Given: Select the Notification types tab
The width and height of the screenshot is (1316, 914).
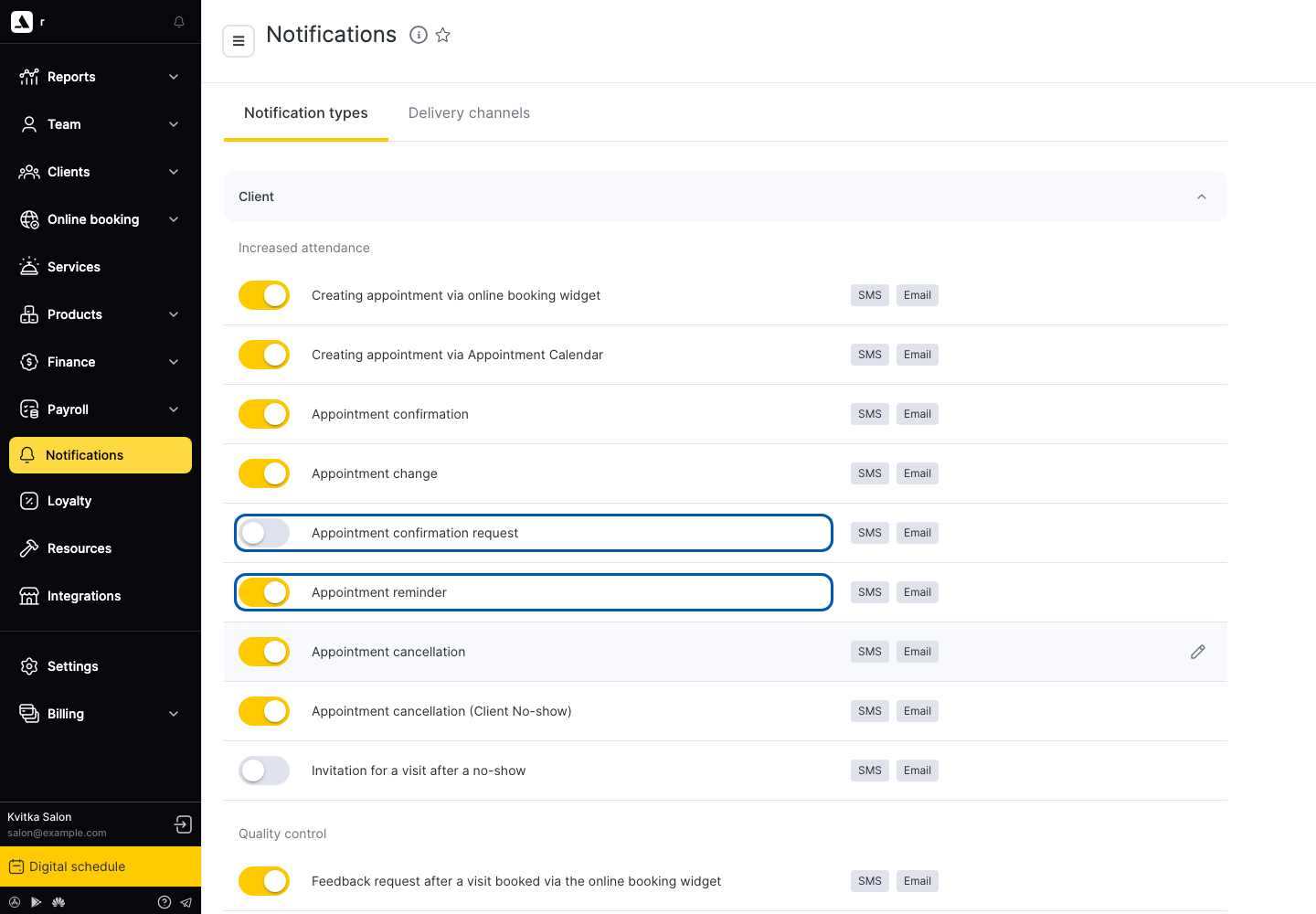Looking at the screenshot, I should coord(306,113).
